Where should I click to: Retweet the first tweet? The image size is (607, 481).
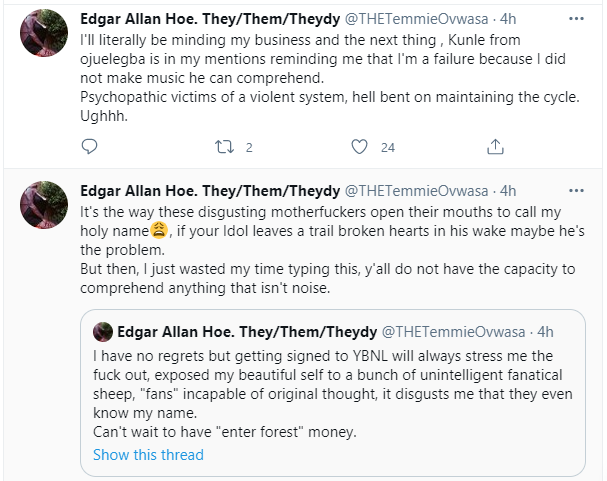point(224,147)
